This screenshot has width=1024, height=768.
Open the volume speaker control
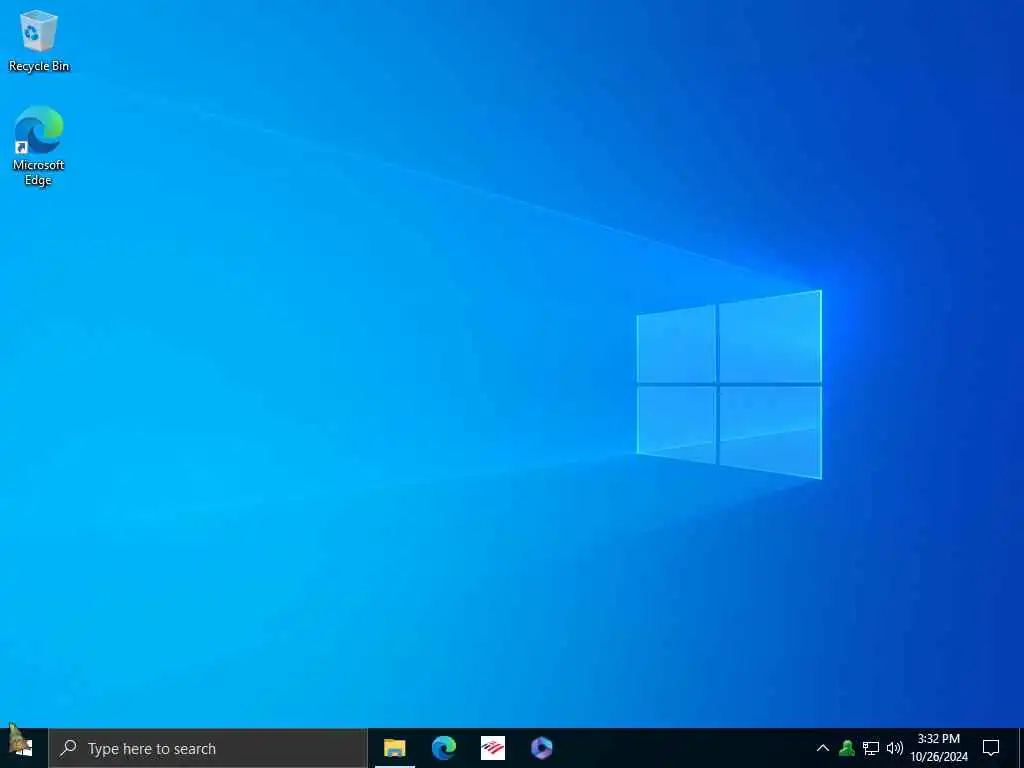[x=894, y=748]
